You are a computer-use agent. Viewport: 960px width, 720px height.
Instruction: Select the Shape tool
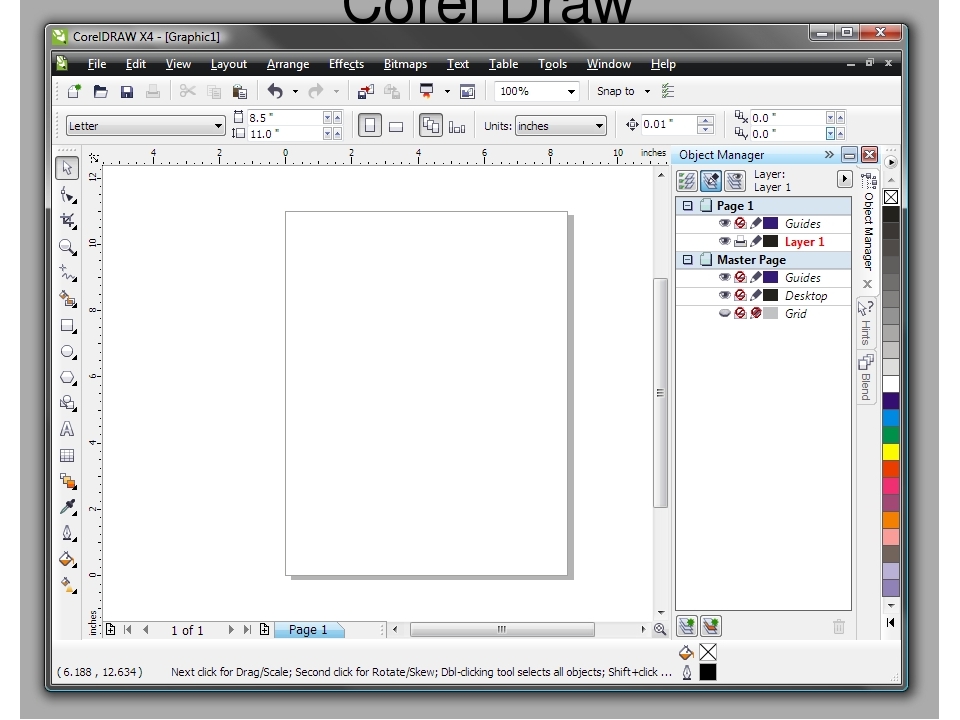point(67,195)
